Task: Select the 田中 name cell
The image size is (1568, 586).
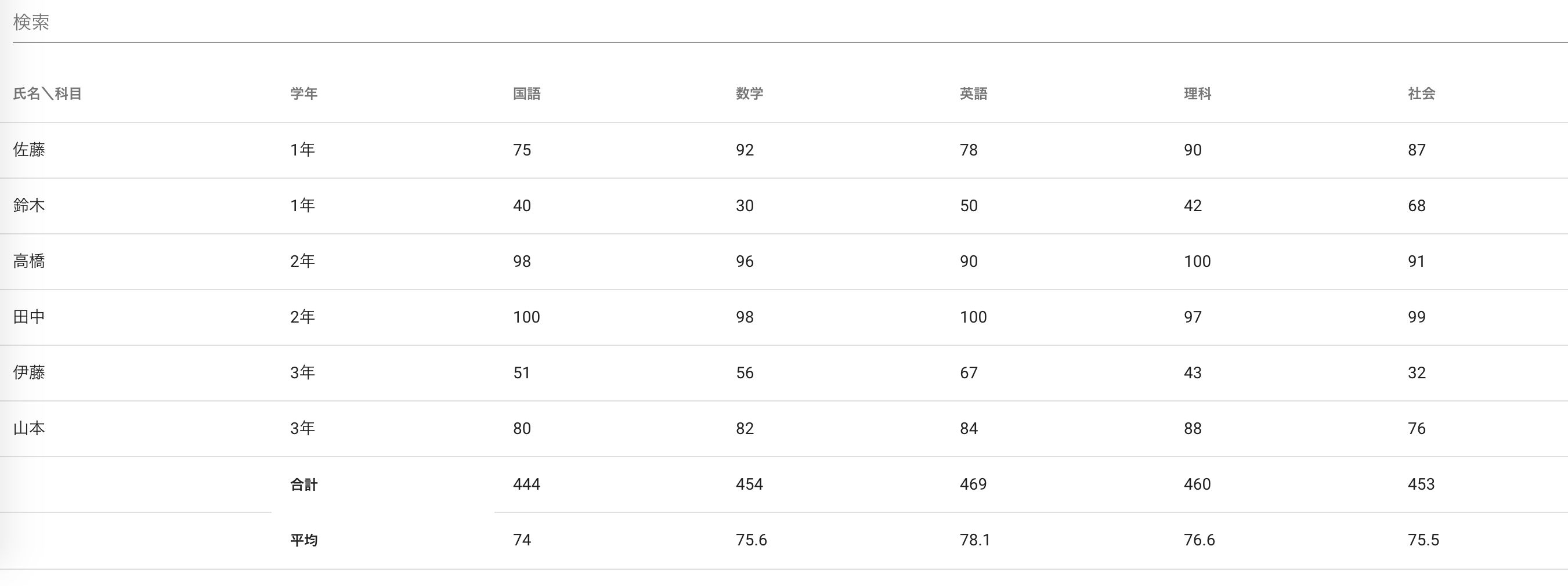Action: 29,317
